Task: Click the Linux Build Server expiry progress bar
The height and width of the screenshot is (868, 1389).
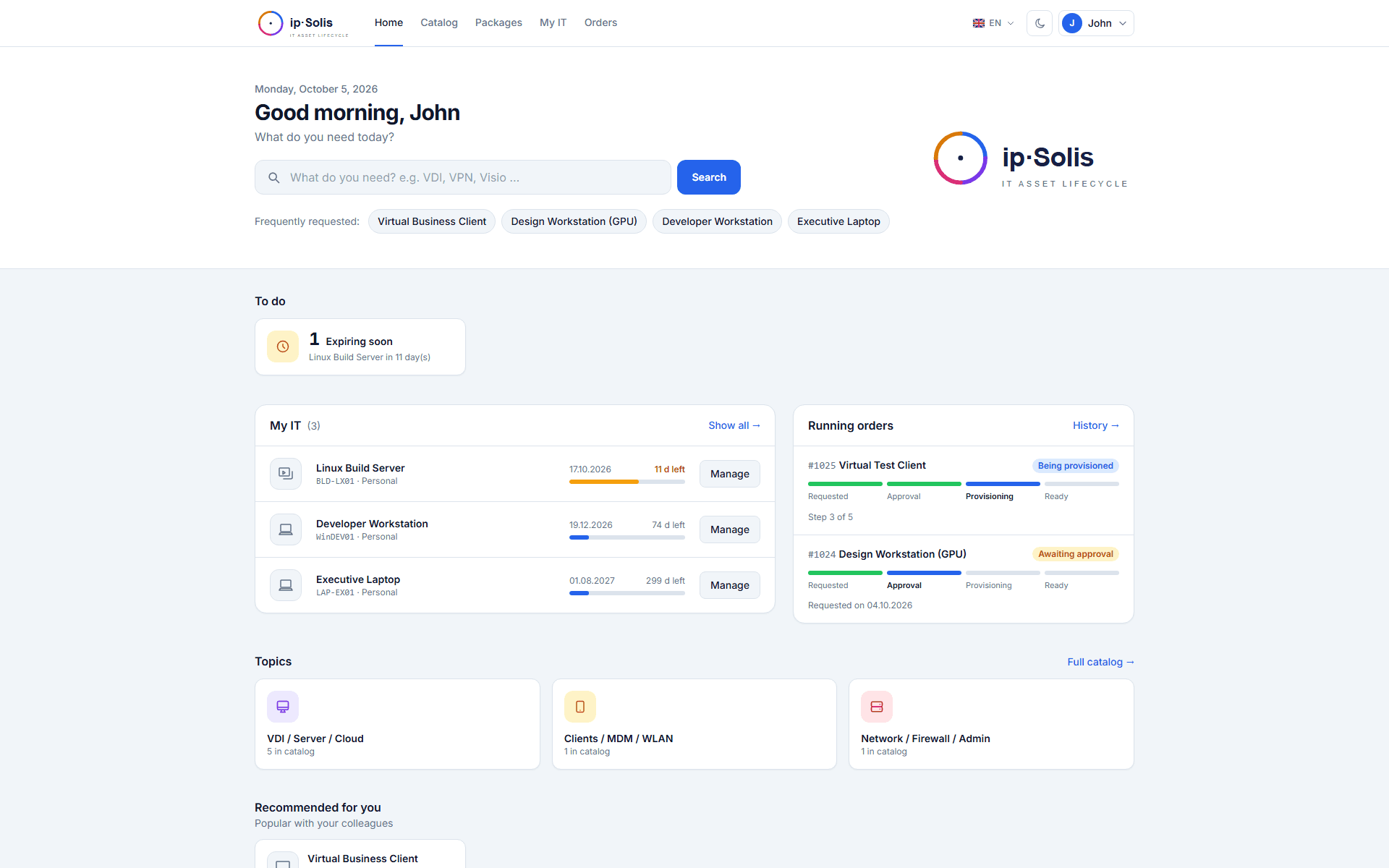Action: (627, 482)
